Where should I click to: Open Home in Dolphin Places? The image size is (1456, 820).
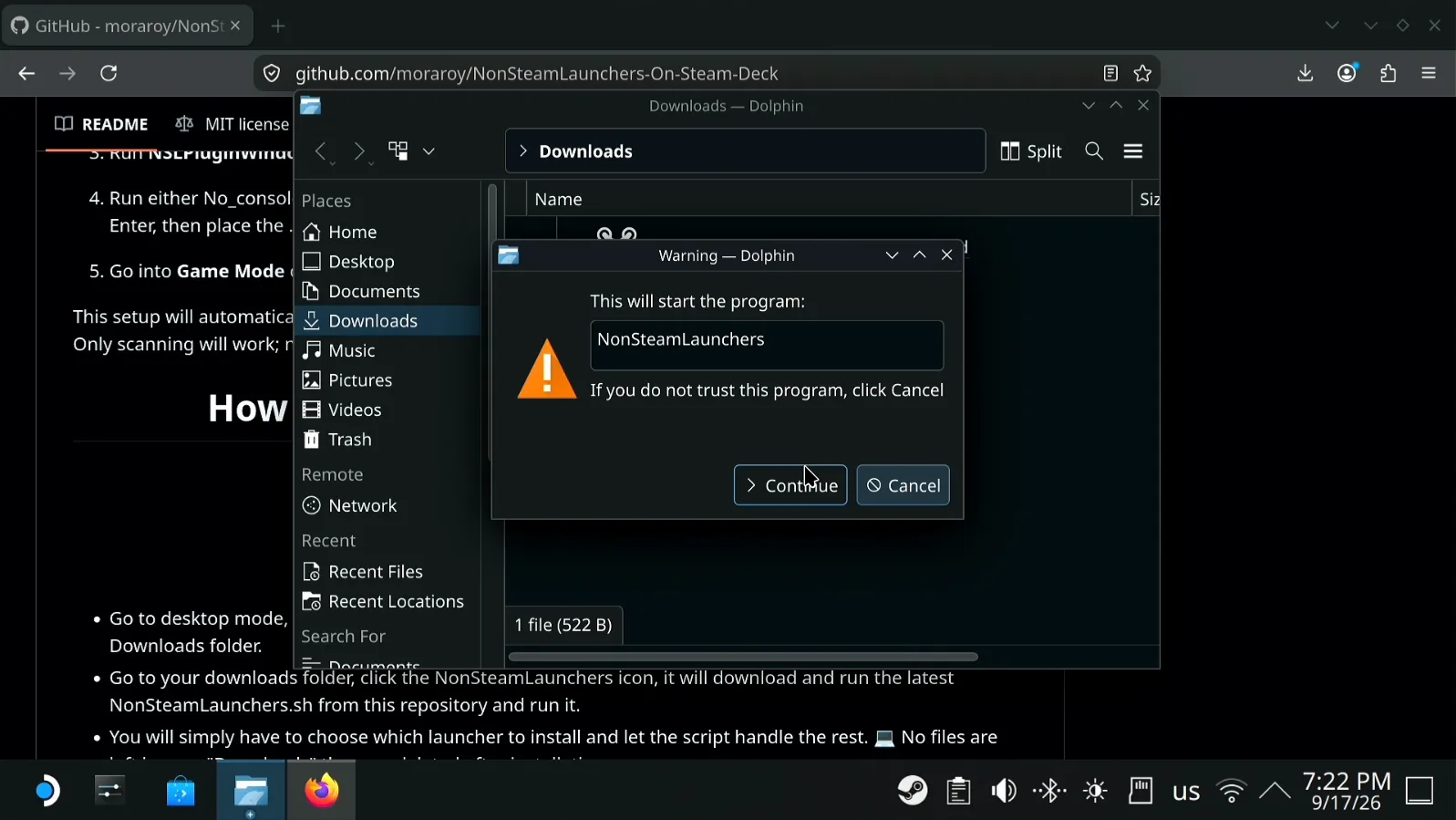tap(387, 233)
